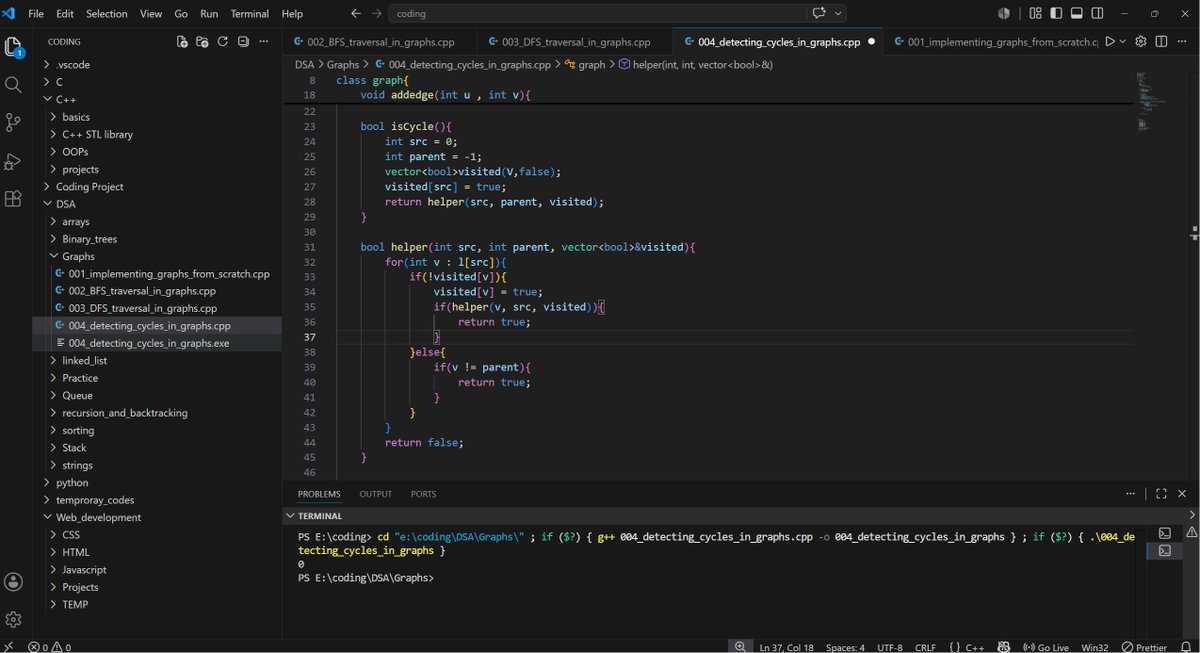Go forward with the right arrow
The width and height of the screenshot is (1200, 653).
click(377, 14)
